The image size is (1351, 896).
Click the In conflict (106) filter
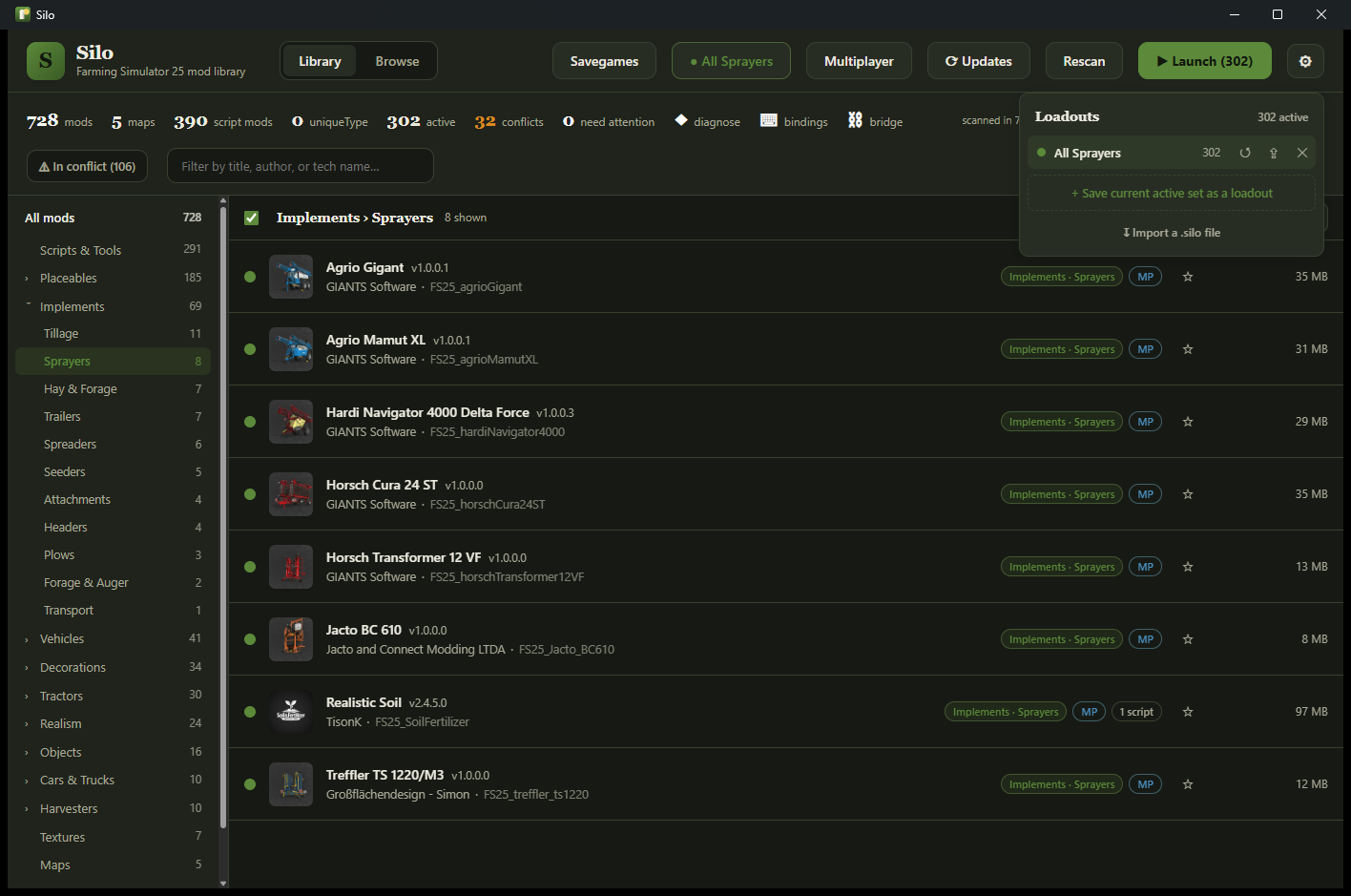87,166
